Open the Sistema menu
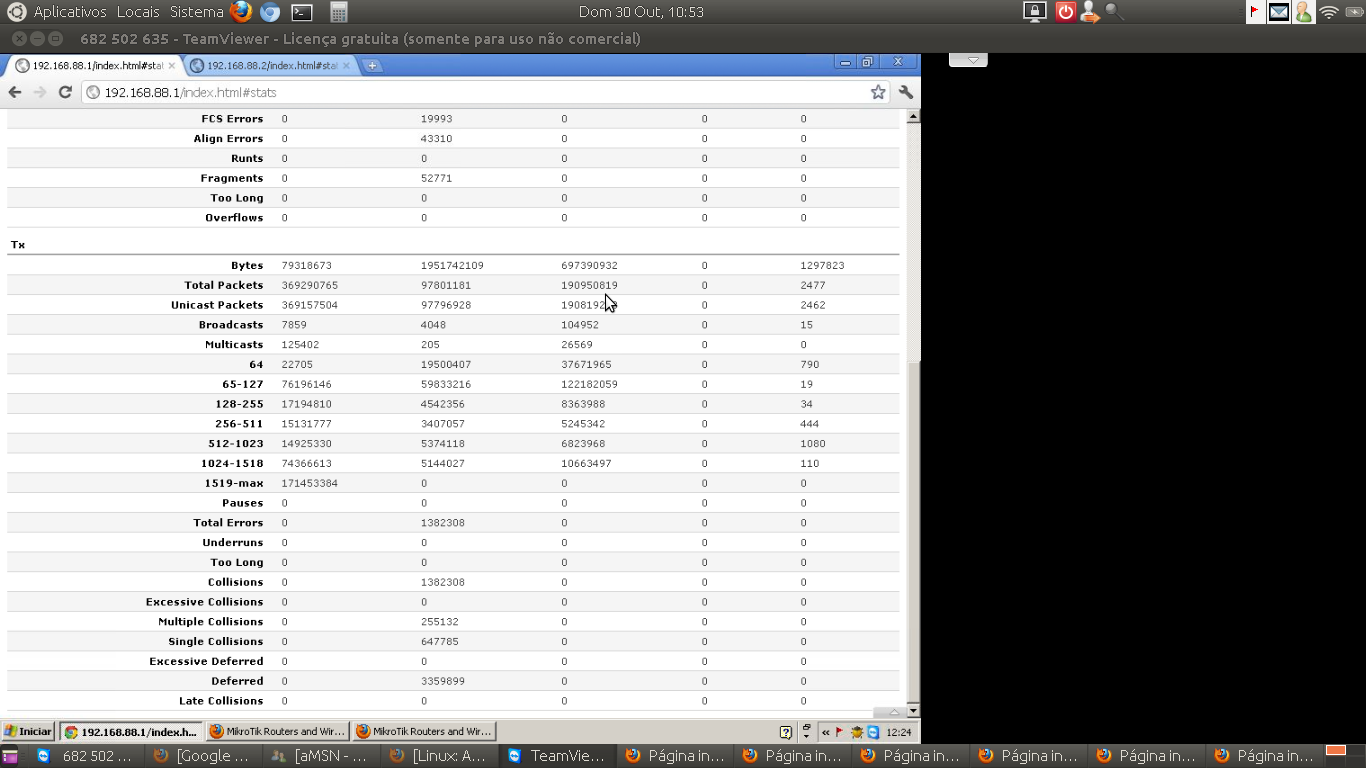The image size is (1366, 768). 196,12
